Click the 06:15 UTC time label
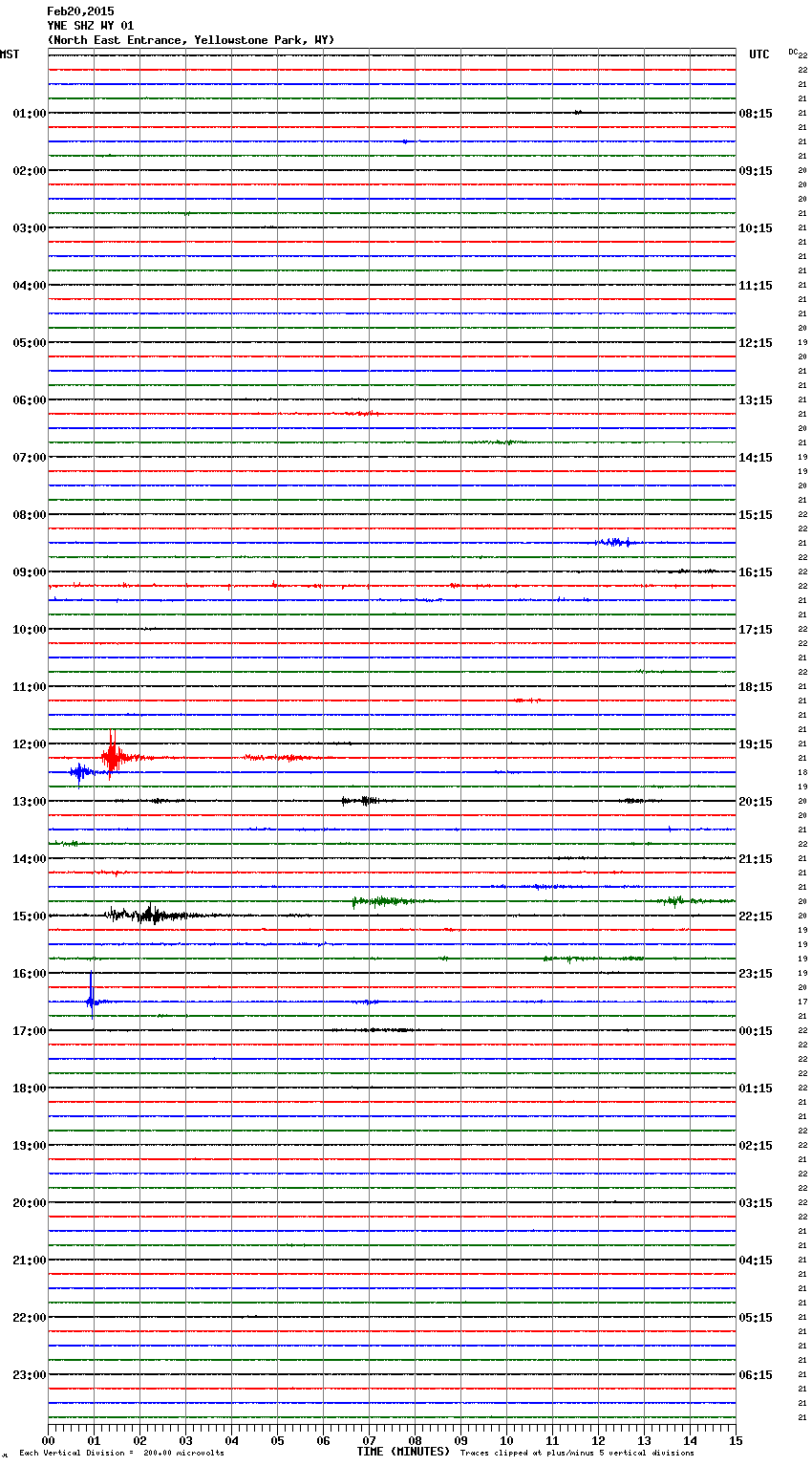 point(756,1375)
